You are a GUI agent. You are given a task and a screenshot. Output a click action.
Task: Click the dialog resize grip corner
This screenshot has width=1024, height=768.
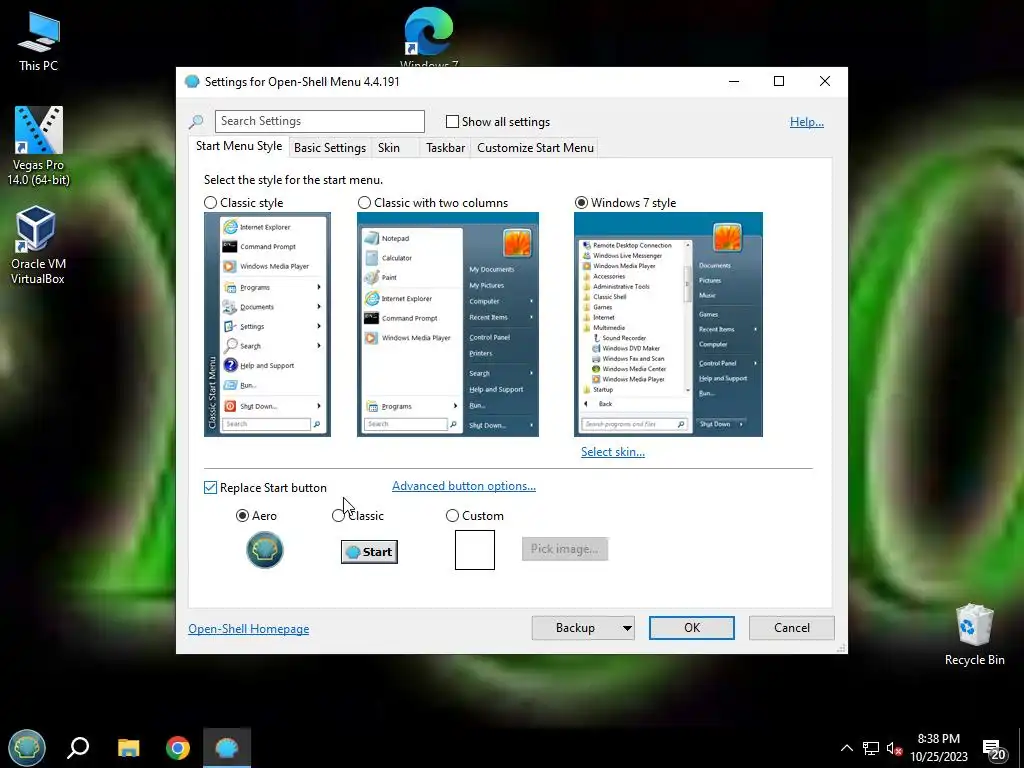coord(842,648)
